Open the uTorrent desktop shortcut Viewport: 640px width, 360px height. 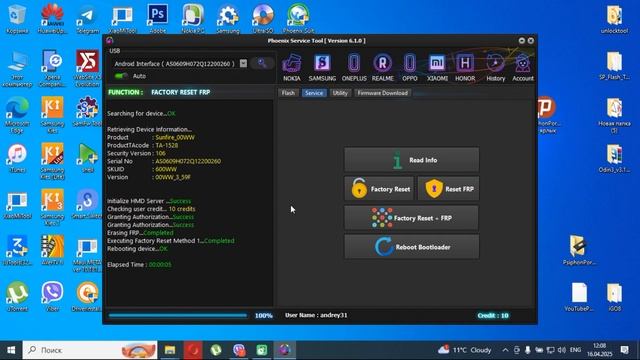click(x=17, y=297)
